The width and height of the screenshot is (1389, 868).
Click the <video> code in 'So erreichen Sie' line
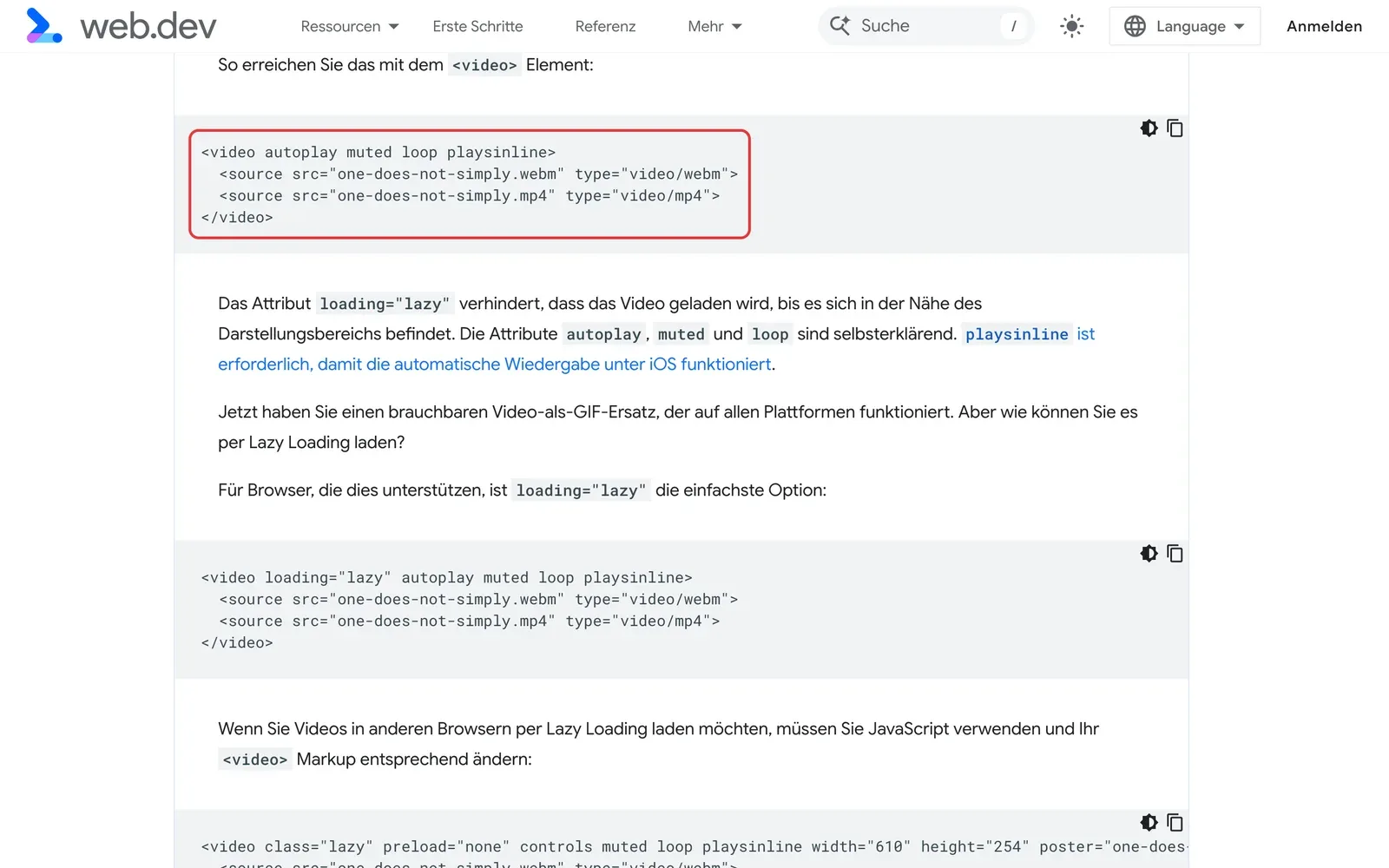click(484, 65)
